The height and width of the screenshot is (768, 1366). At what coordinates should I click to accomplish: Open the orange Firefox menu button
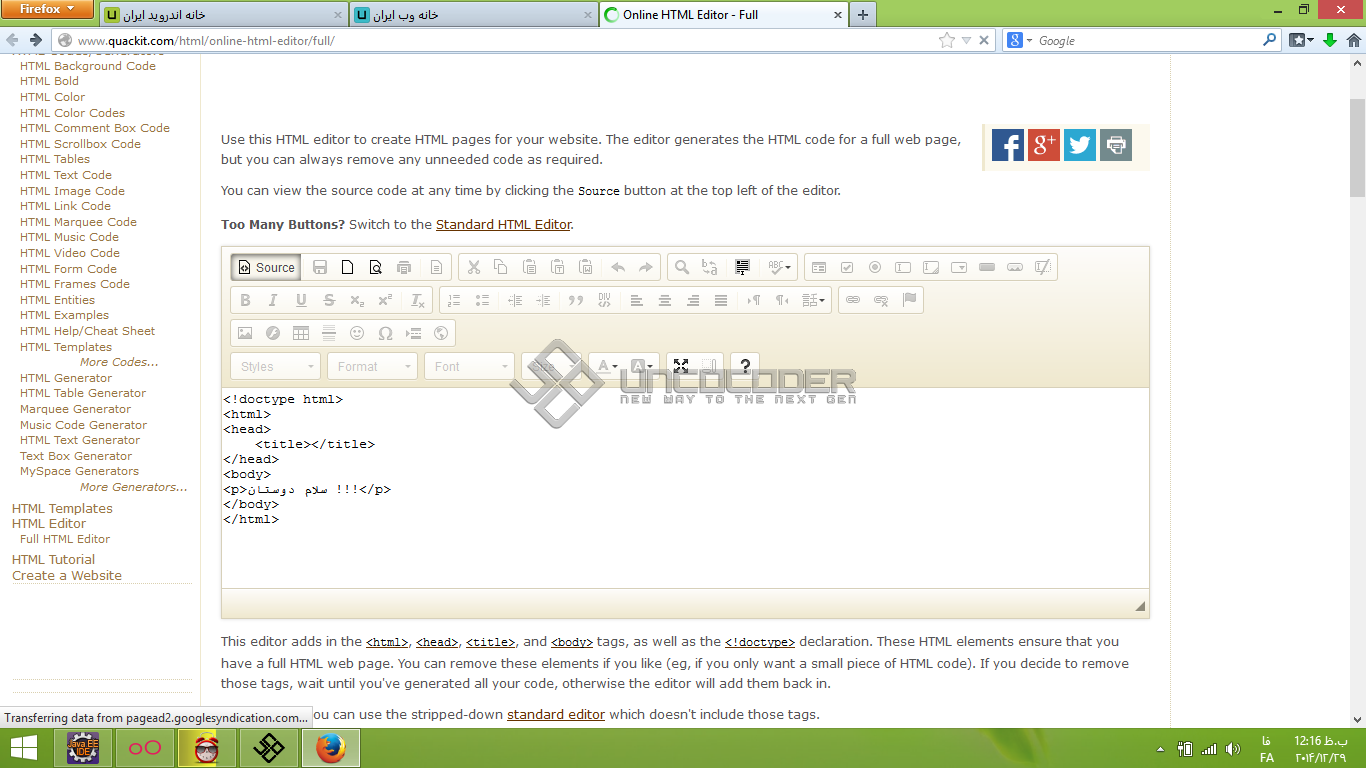point(48,10)
